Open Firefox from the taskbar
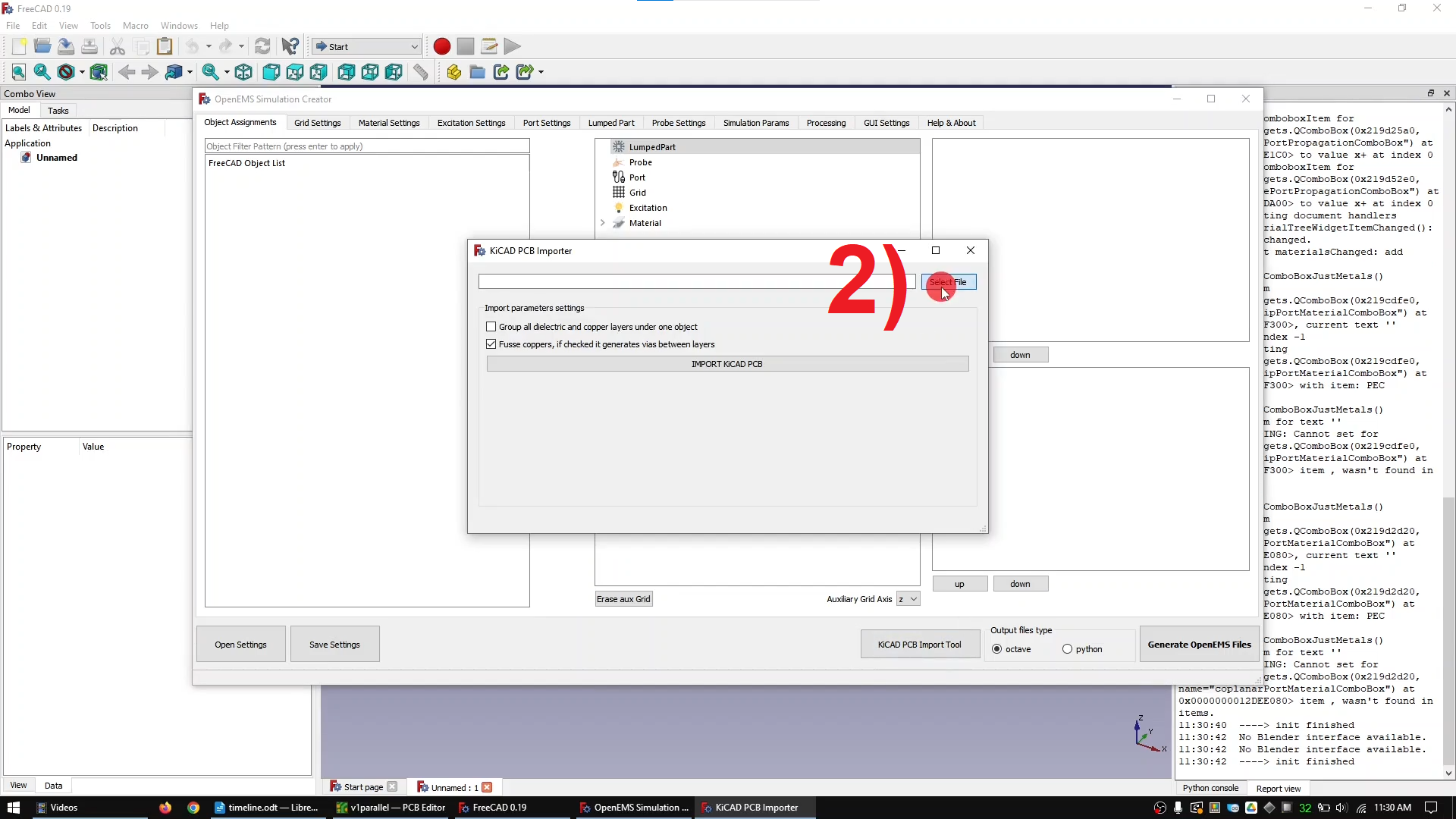The width and height of the screenshot is (1456, 819). 165,808
